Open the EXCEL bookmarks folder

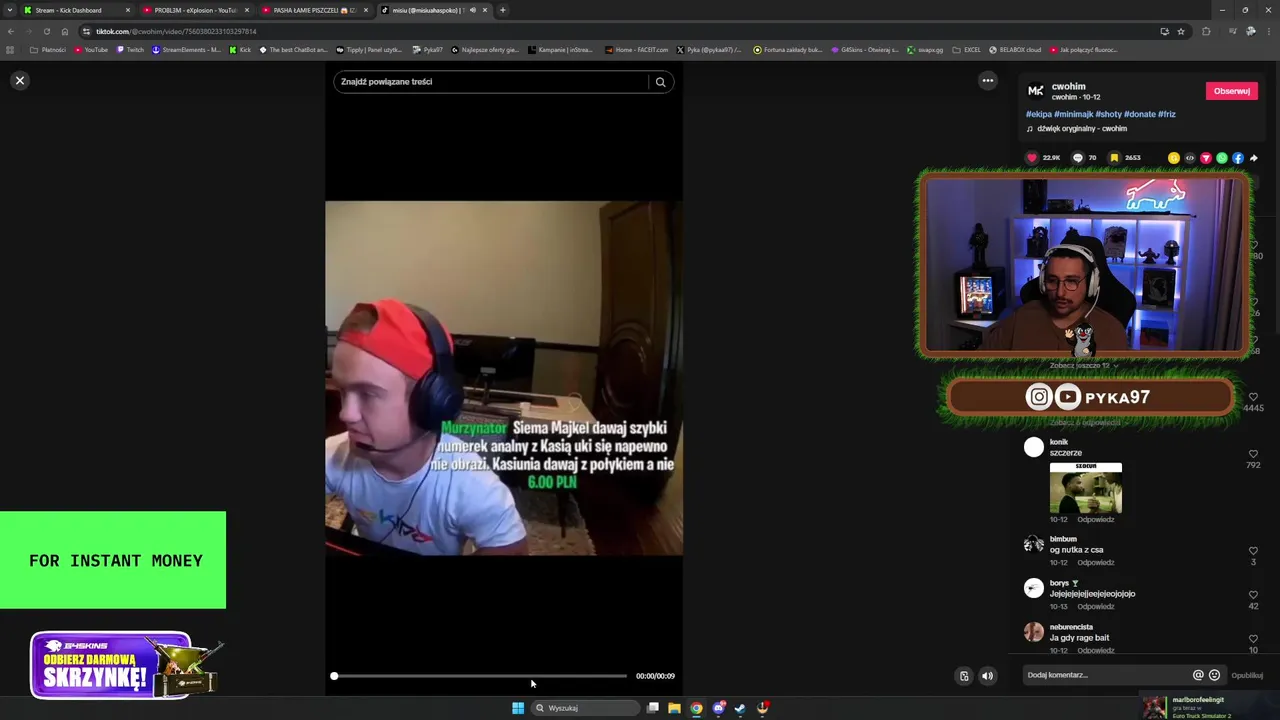point(966,49)
